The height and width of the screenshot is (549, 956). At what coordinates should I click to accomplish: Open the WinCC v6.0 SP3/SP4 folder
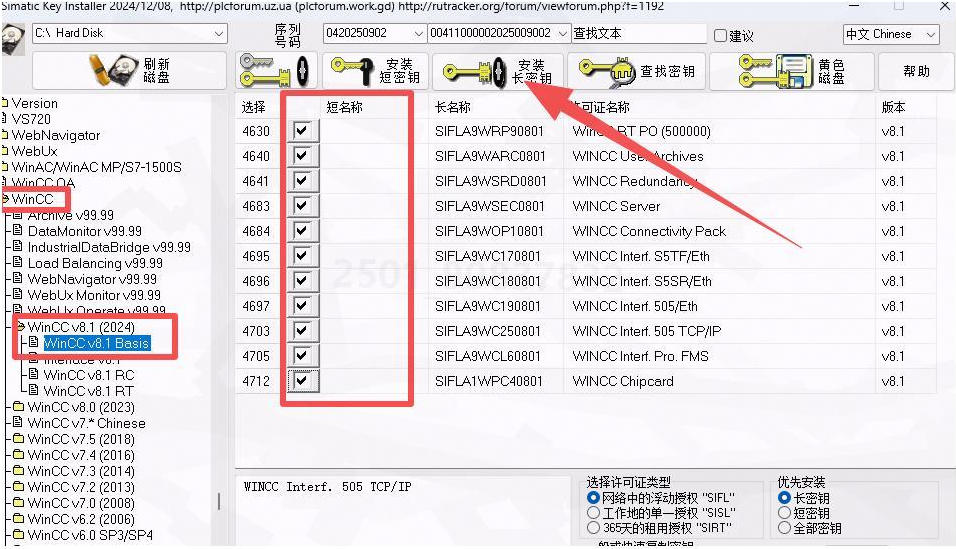click(x=82, y=535)
